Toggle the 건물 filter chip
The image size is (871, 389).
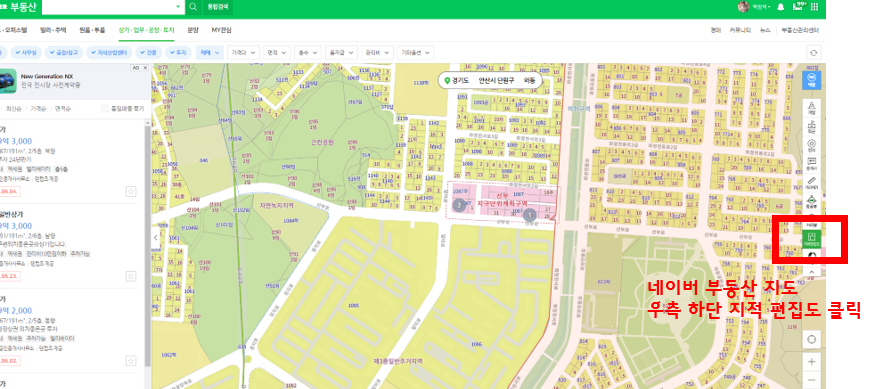pos(148,53)
